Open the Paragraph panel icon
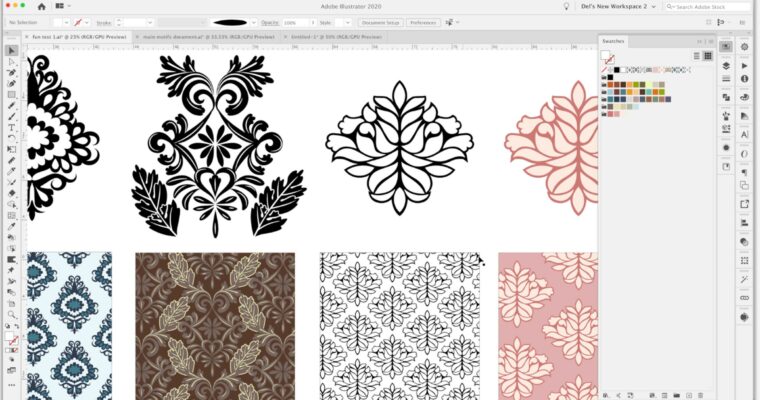Image resolution: width=760 pixels, height=400 pixels. (x=744, y=172)
